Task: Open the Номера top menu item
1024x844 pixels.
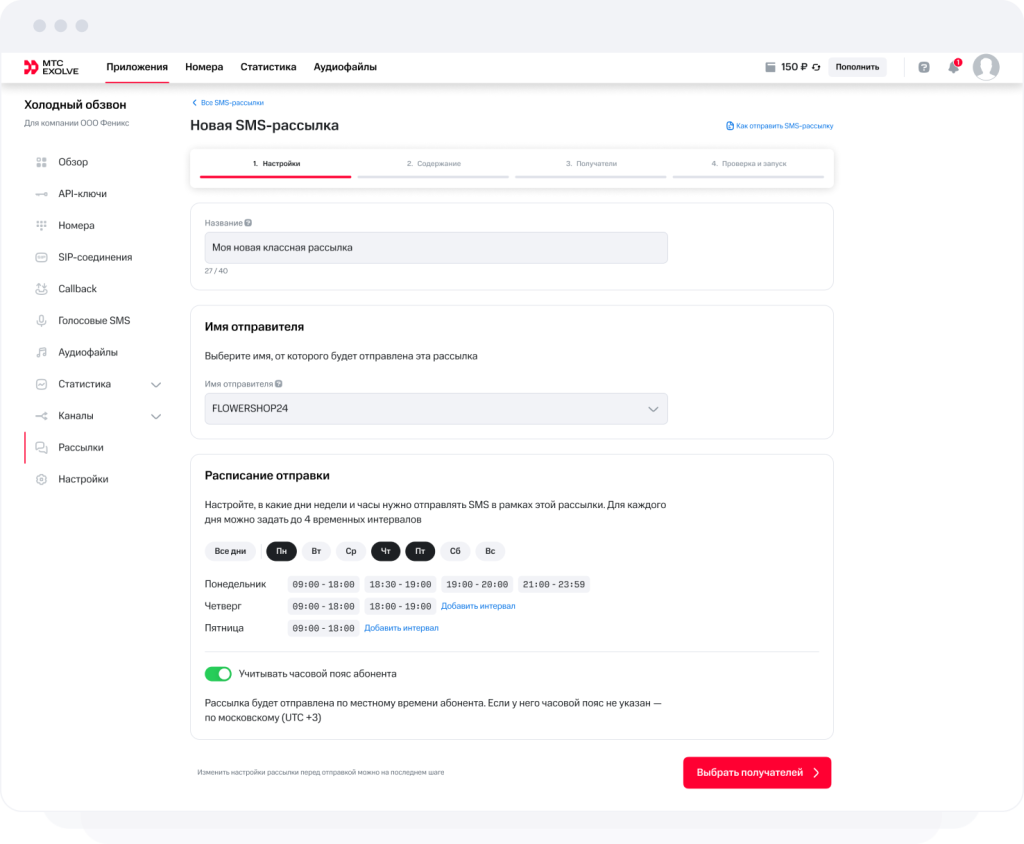Action: (204, 67)
